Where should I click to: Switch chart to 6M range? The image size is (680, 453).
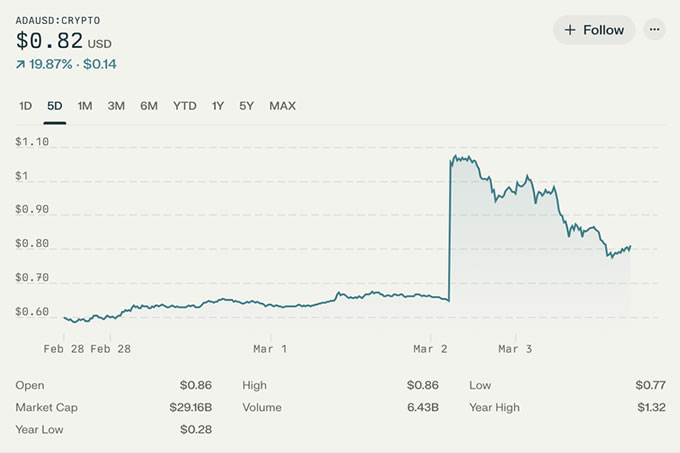coord(149,106)
